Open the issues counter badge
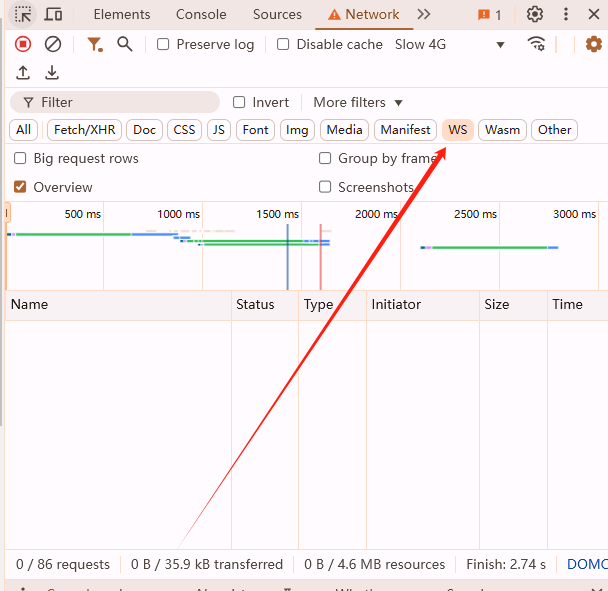This screenshot has height=591, width=608. [490, 15]
